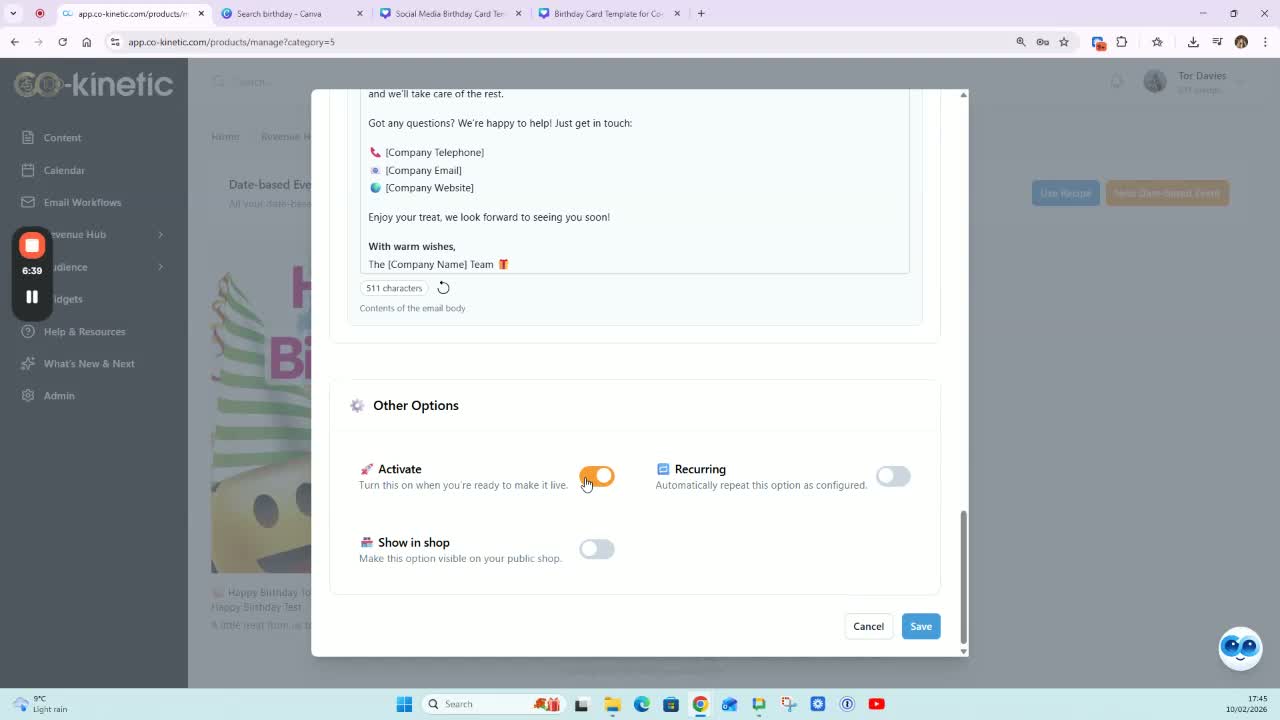Click the Email Workflows envelope icon

28,202
